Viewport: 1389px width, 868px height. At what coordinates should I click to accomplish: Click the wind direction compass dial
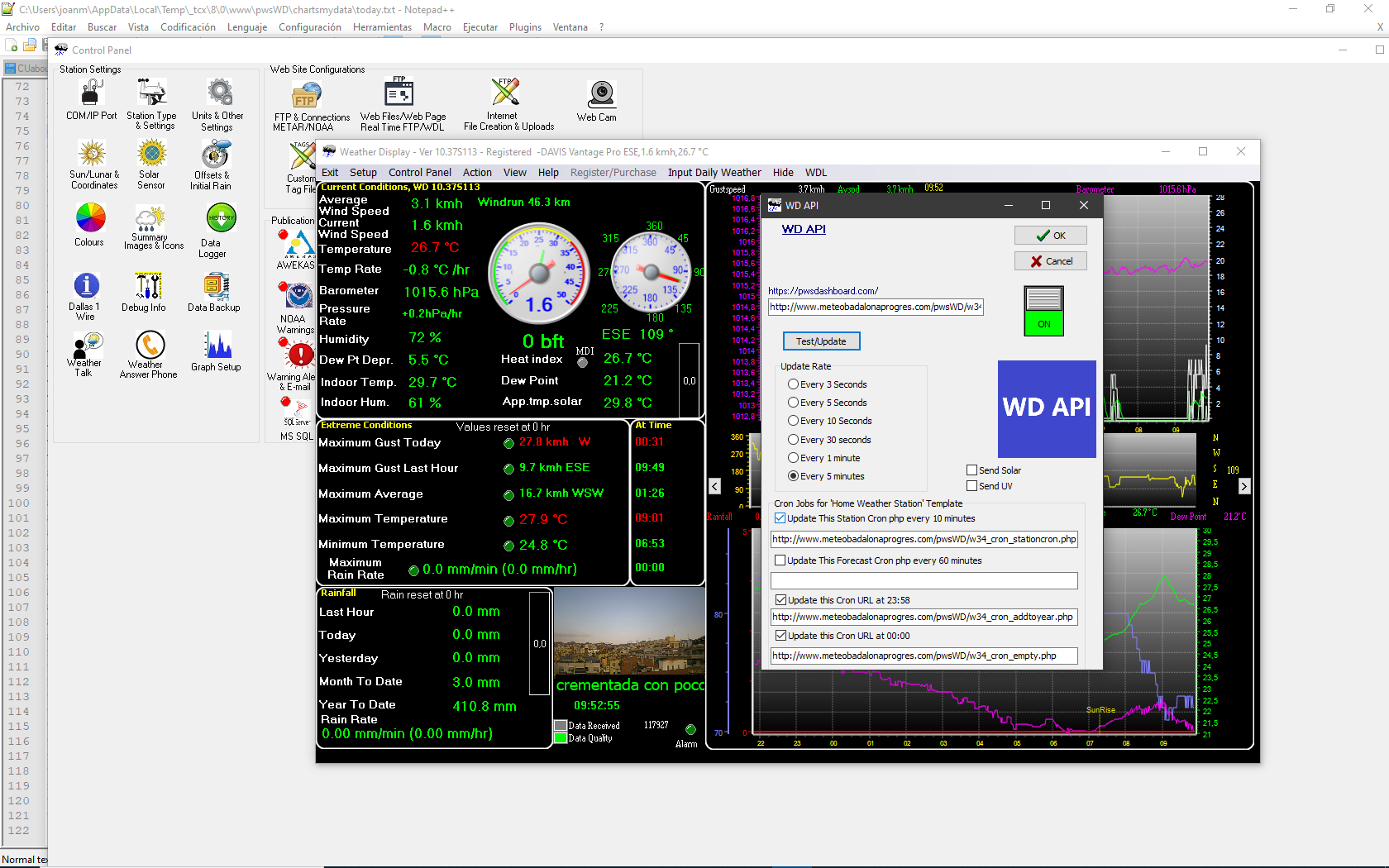[651, 272]
